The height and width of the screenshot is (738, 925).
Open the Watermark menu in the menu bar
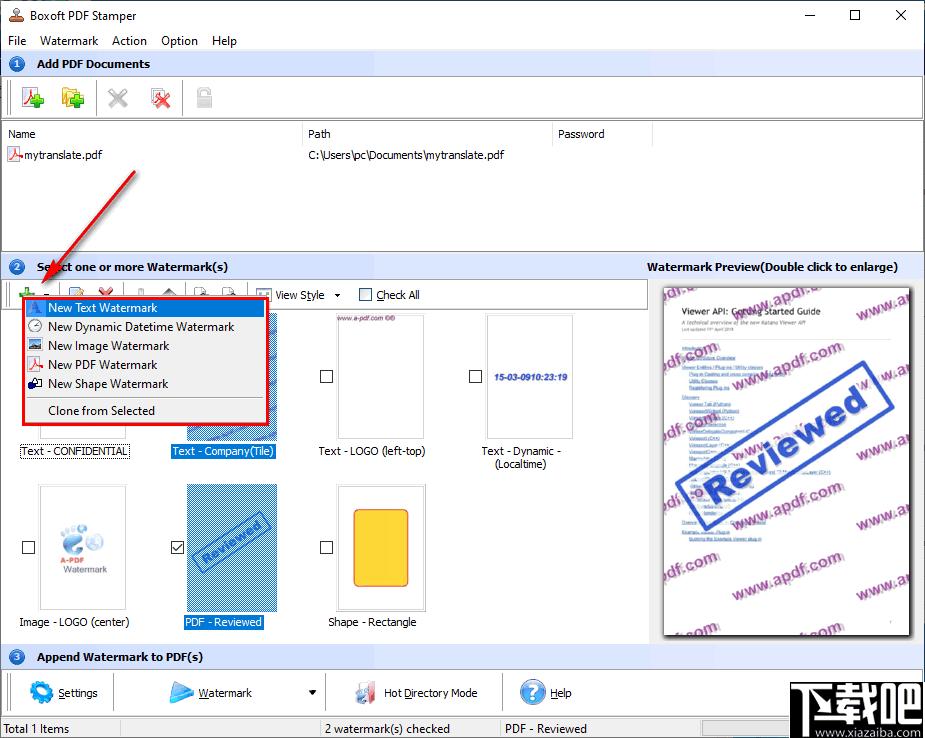pyautogui.click(x=69, y=41)
